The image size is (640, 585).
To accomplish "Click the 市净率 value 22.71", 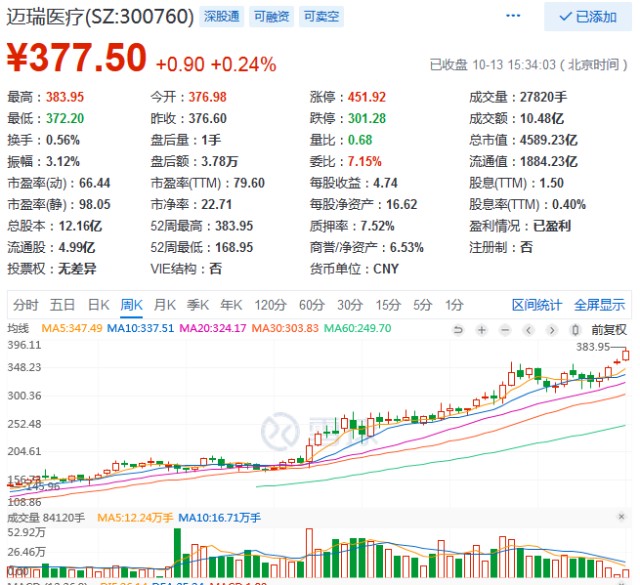I will pos(217,204).
